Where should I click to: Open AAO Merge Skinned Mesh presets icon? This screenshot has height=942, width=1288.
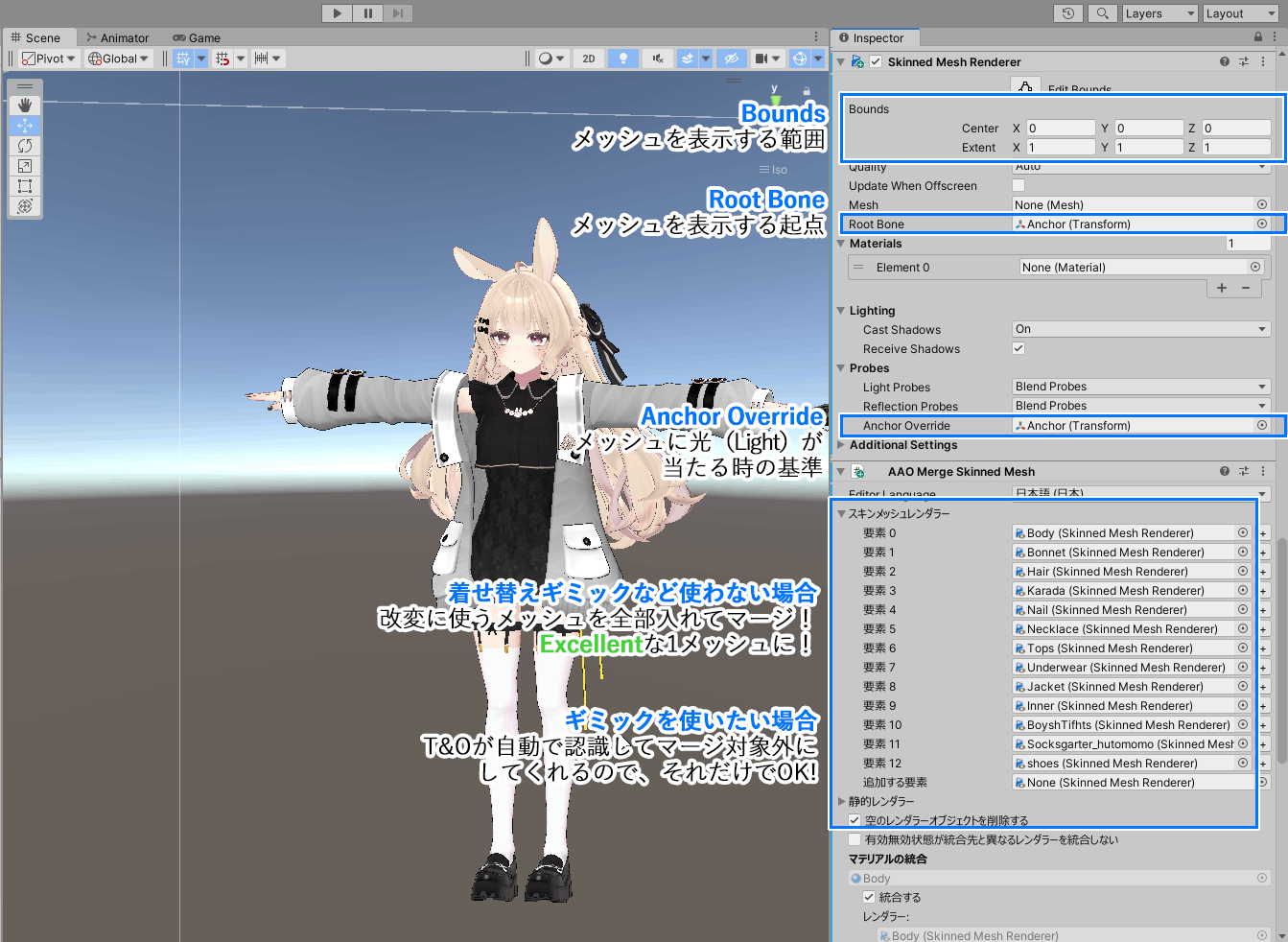click(x=1244, y=471)
